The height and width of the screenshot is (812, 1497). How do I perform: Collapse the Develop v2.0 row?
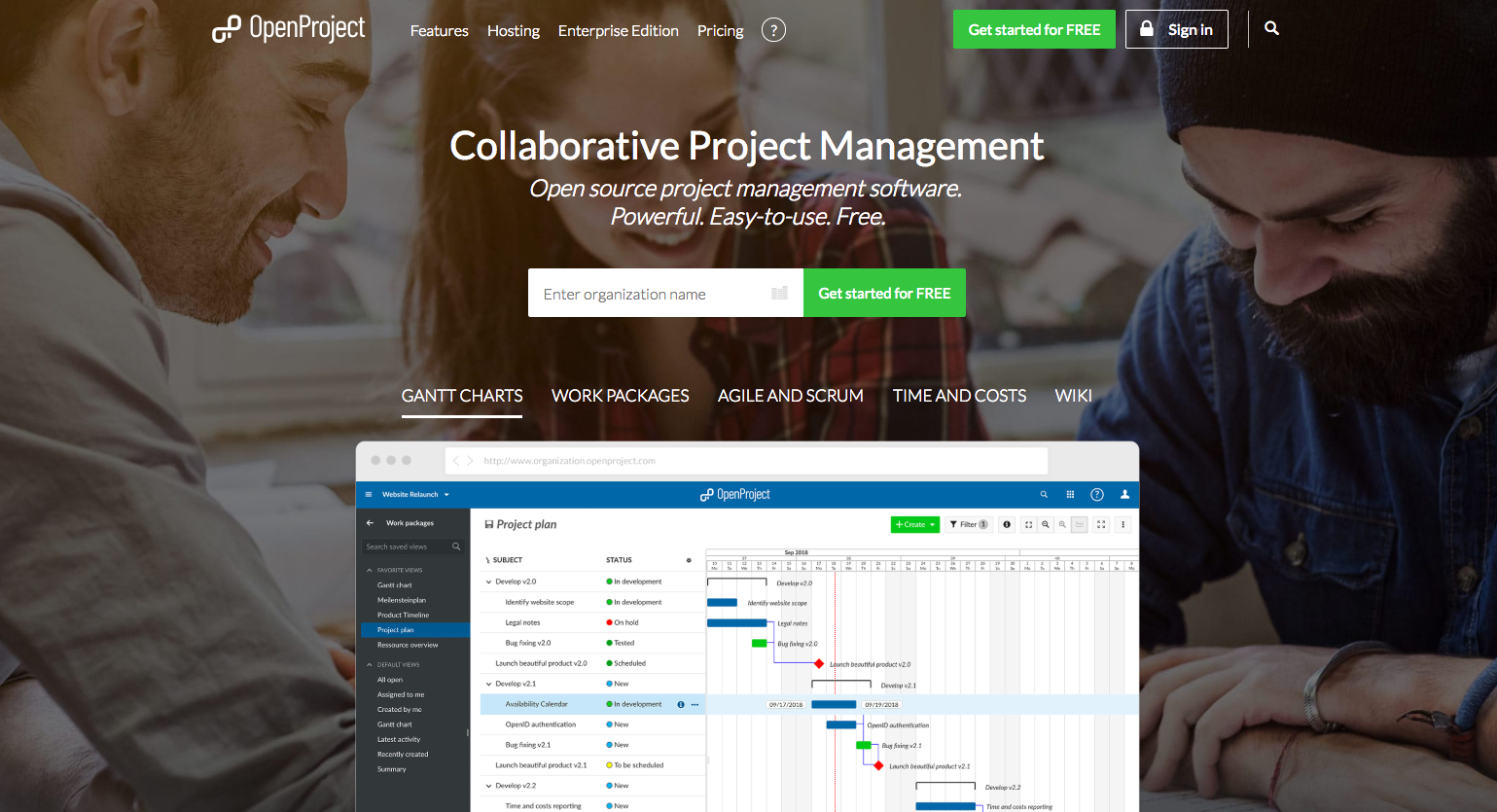pyautogui.click(x=488, y=582)
